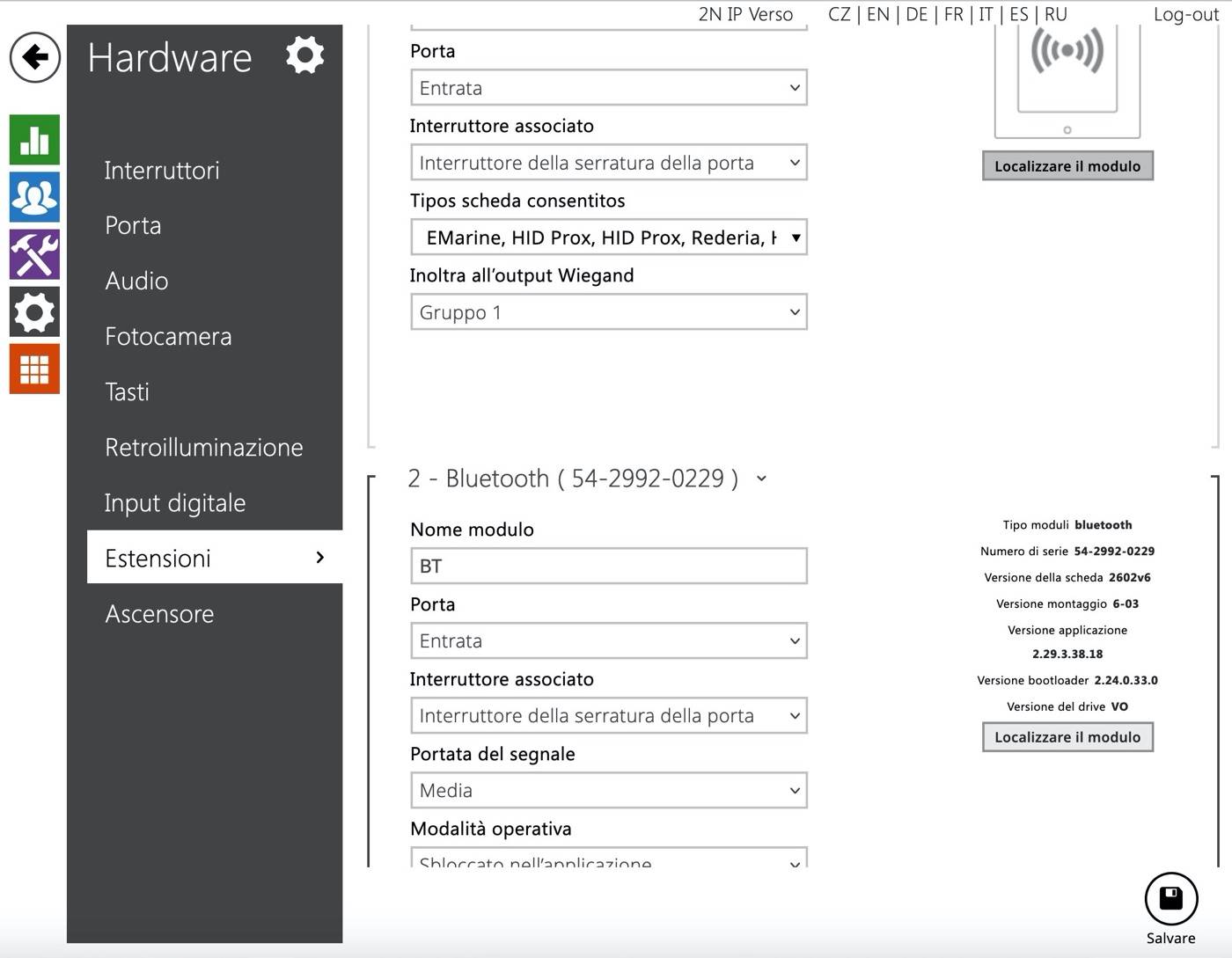This screenshot has height=958, width=1232.
Task: Switch language to IT
Action: 986,14
